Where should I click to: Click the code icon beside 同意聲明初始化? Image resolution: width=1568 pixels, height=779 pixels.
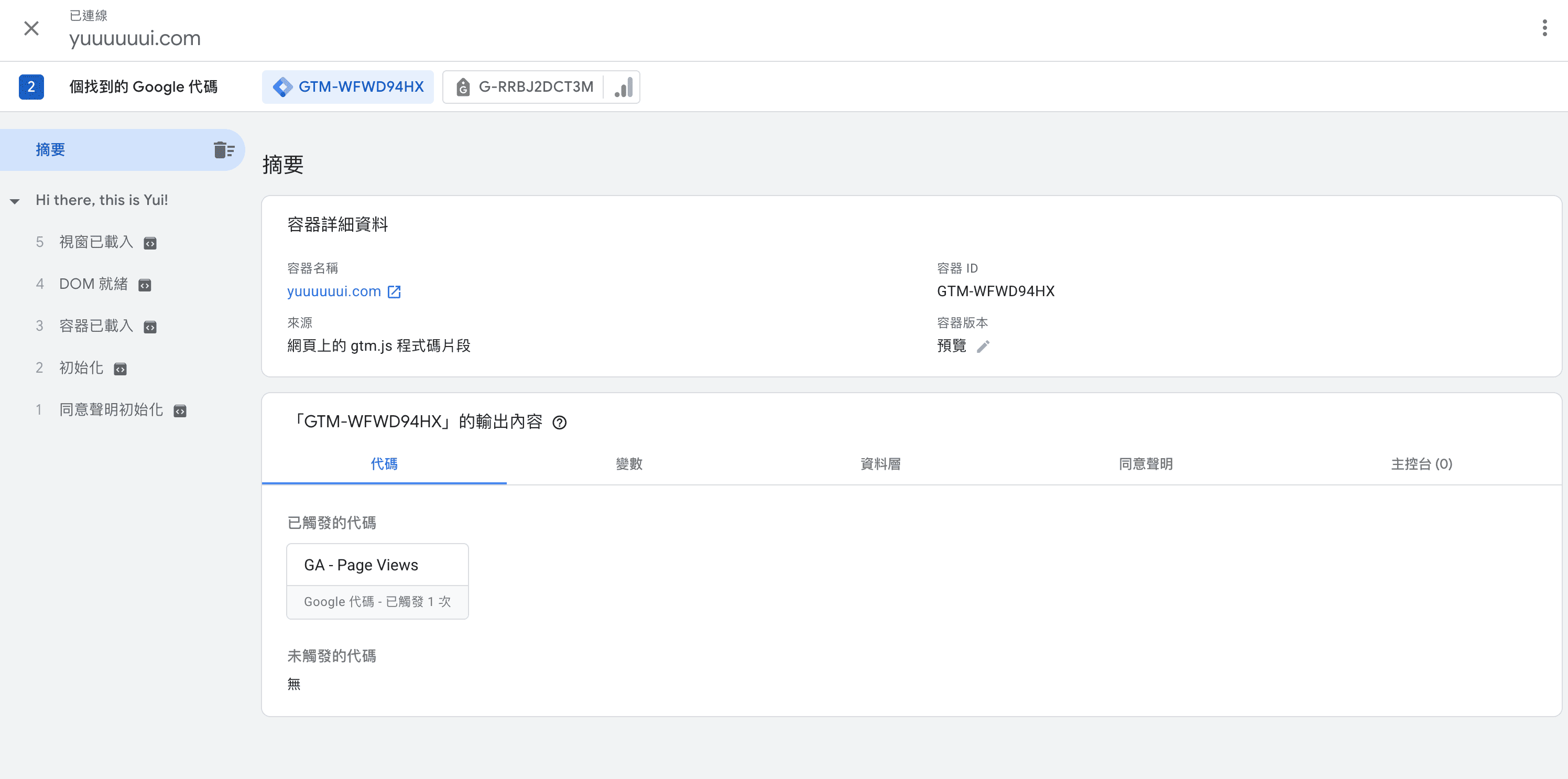180,411
